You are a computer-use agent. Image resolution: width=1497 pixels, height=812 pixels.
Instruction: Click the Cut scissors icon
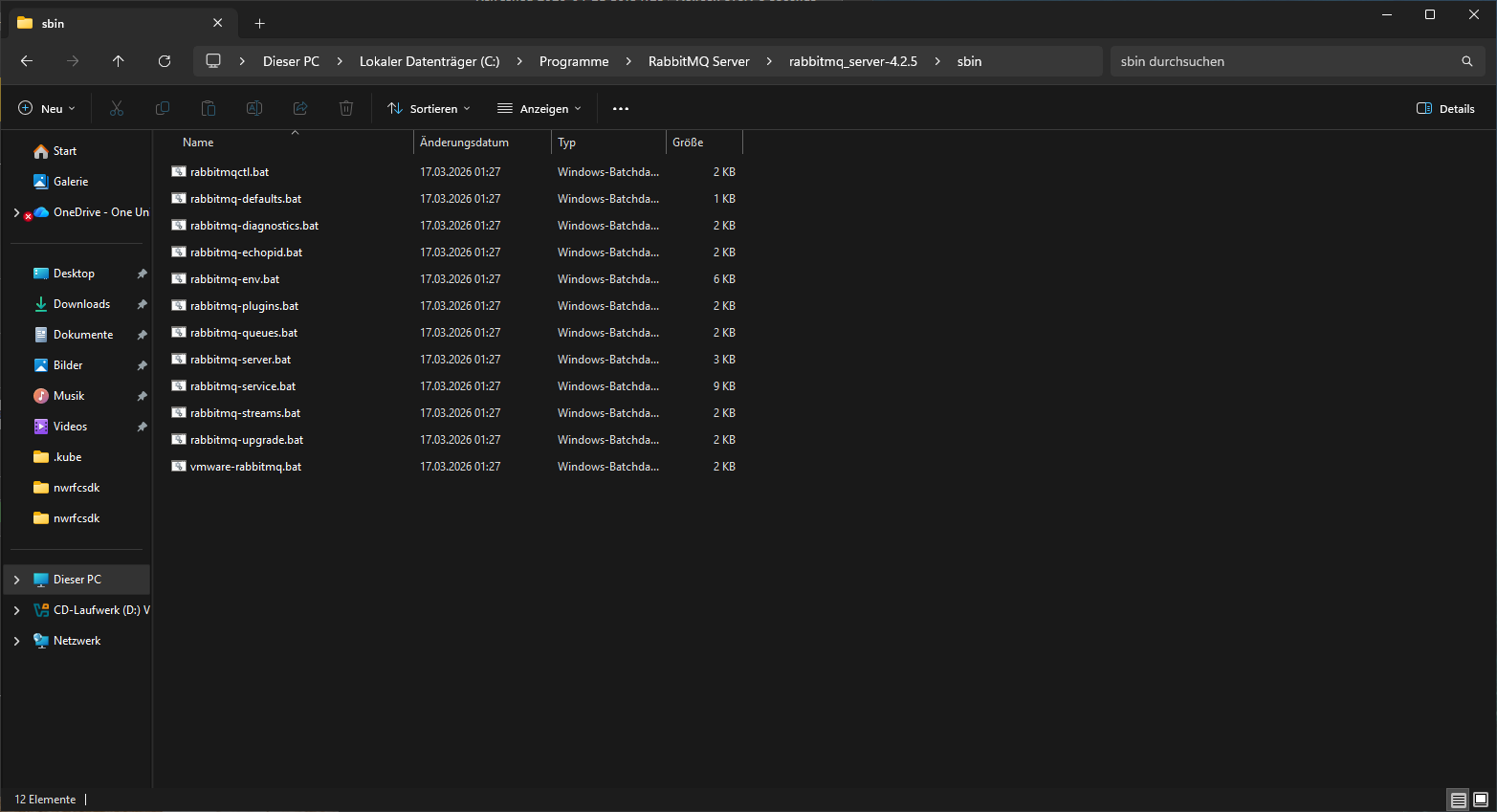click(x=117, y=108)
